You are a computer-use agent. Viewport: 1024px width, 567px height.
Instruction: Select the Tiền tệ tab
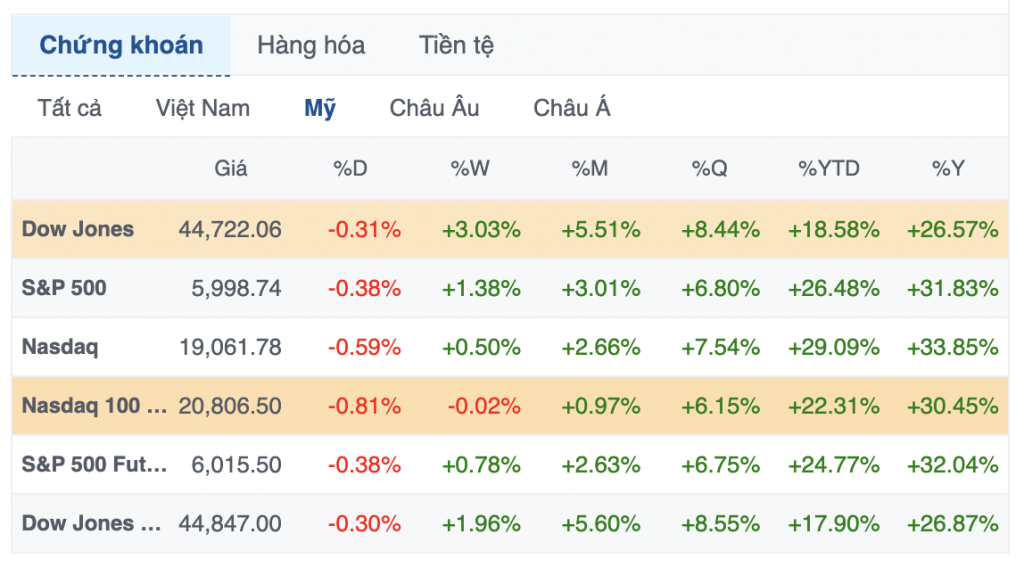pyautogui.click(x=456, y=45)
